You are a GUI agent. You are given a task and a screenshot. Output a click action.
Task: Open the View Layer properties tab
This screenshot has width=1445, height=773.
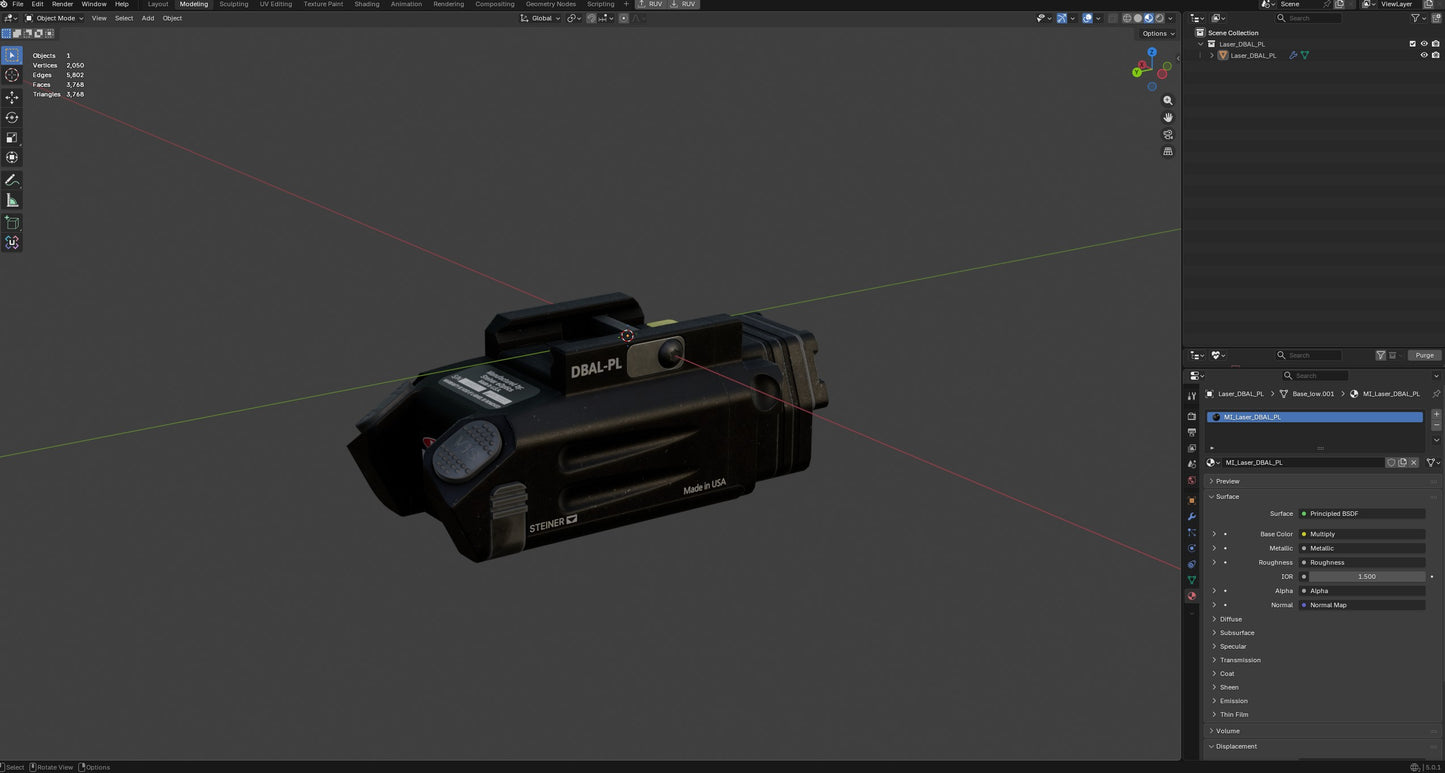pyautogui.click(x=1191, y=448)
